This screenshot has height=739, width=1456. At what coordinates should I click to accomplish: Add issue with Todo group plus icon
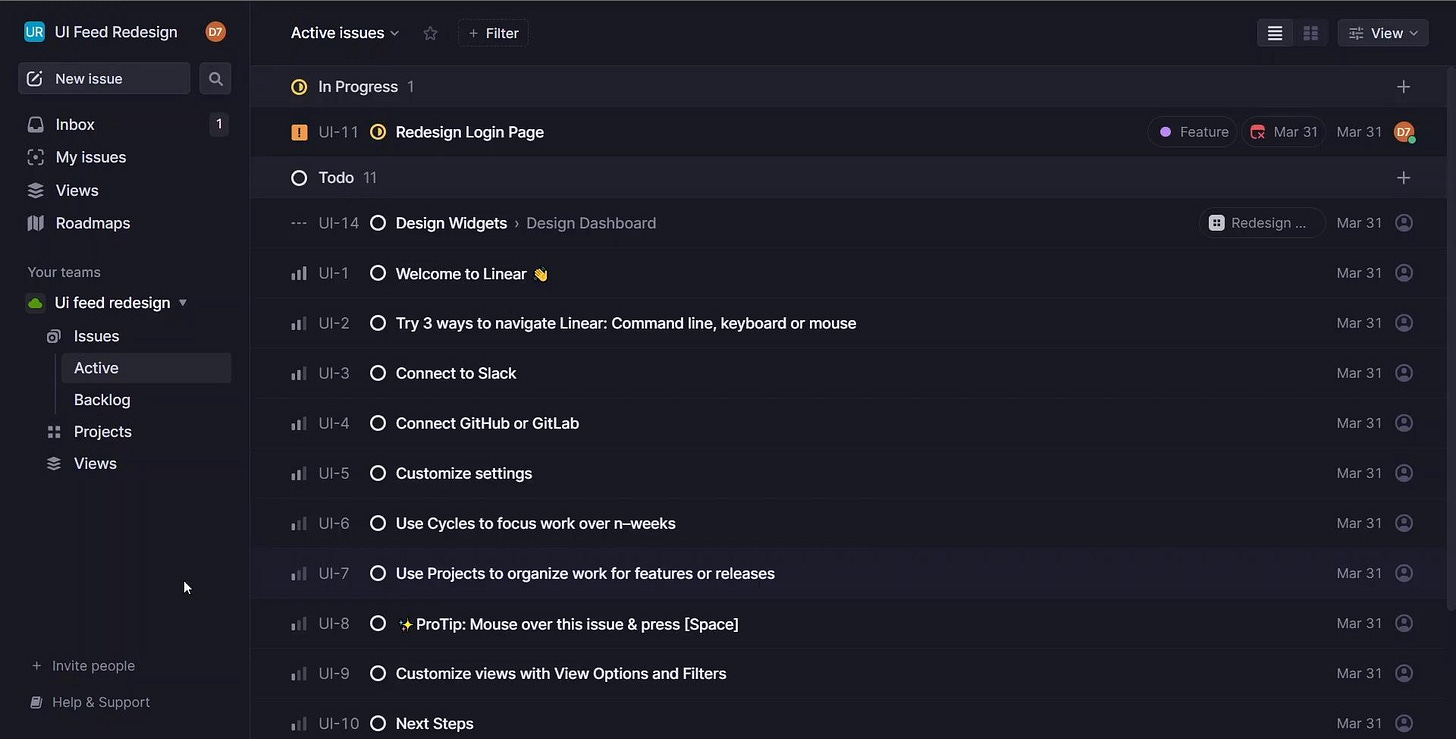[1403, 178]
